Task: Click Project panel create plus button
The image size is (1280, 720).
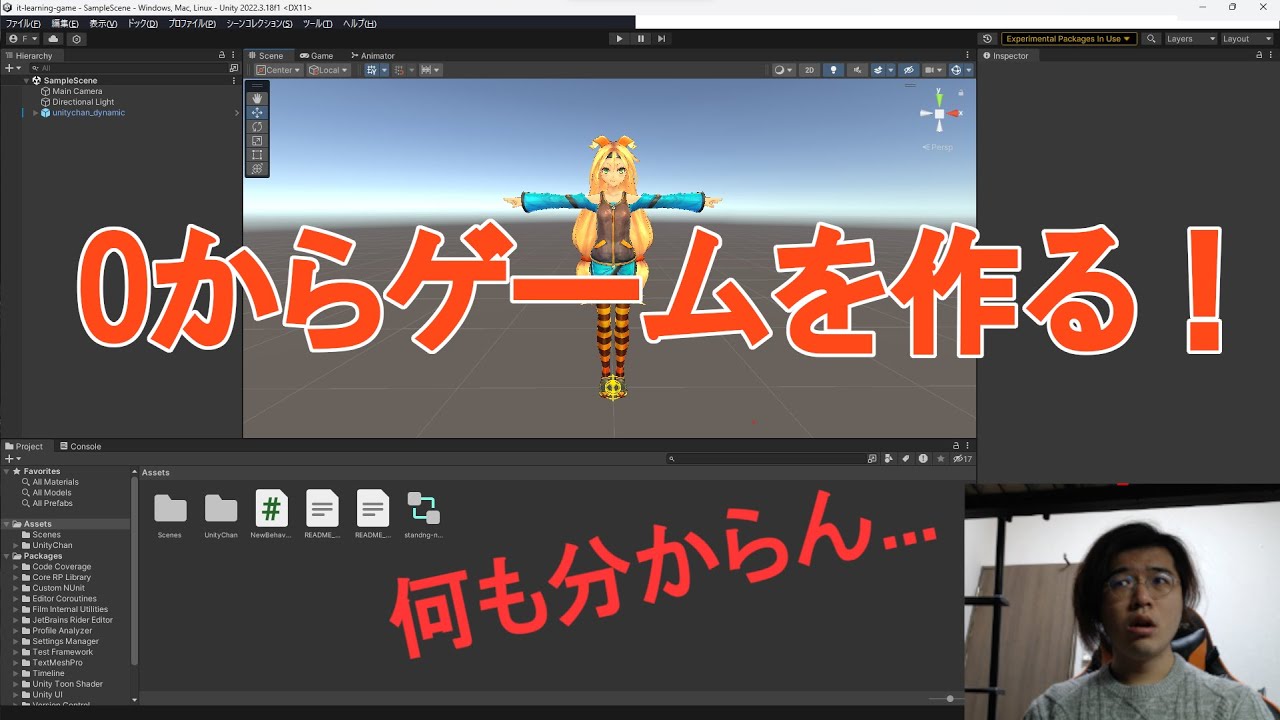Action: [11, 458]
